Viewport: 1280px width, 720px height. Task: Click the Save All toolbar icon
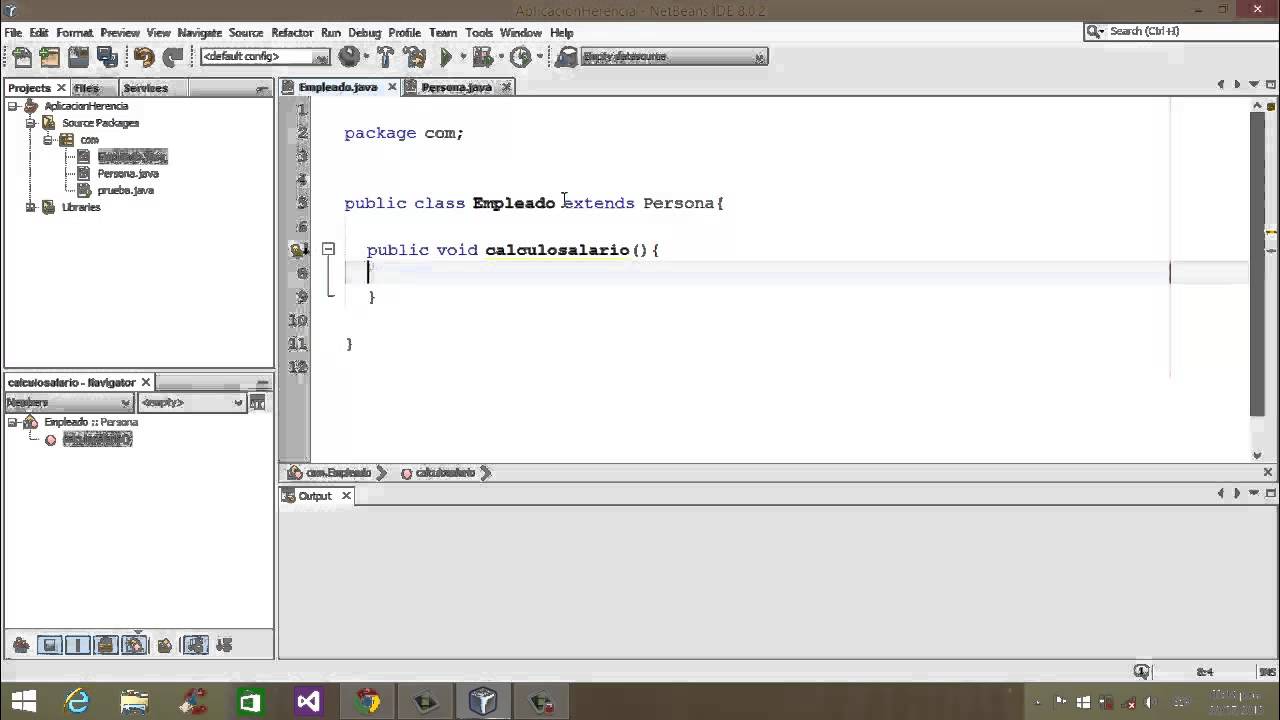(107, 57)
